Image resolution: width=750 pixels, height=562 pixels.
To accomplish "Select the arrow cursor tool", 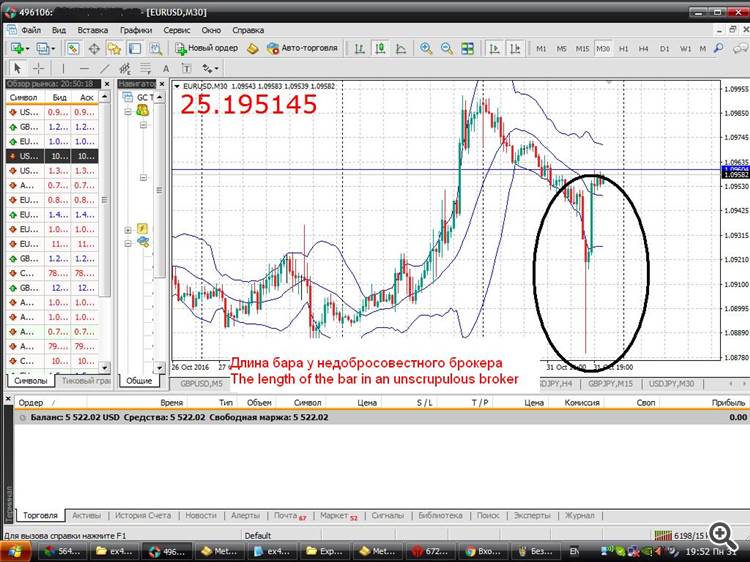I will point(17,68).
